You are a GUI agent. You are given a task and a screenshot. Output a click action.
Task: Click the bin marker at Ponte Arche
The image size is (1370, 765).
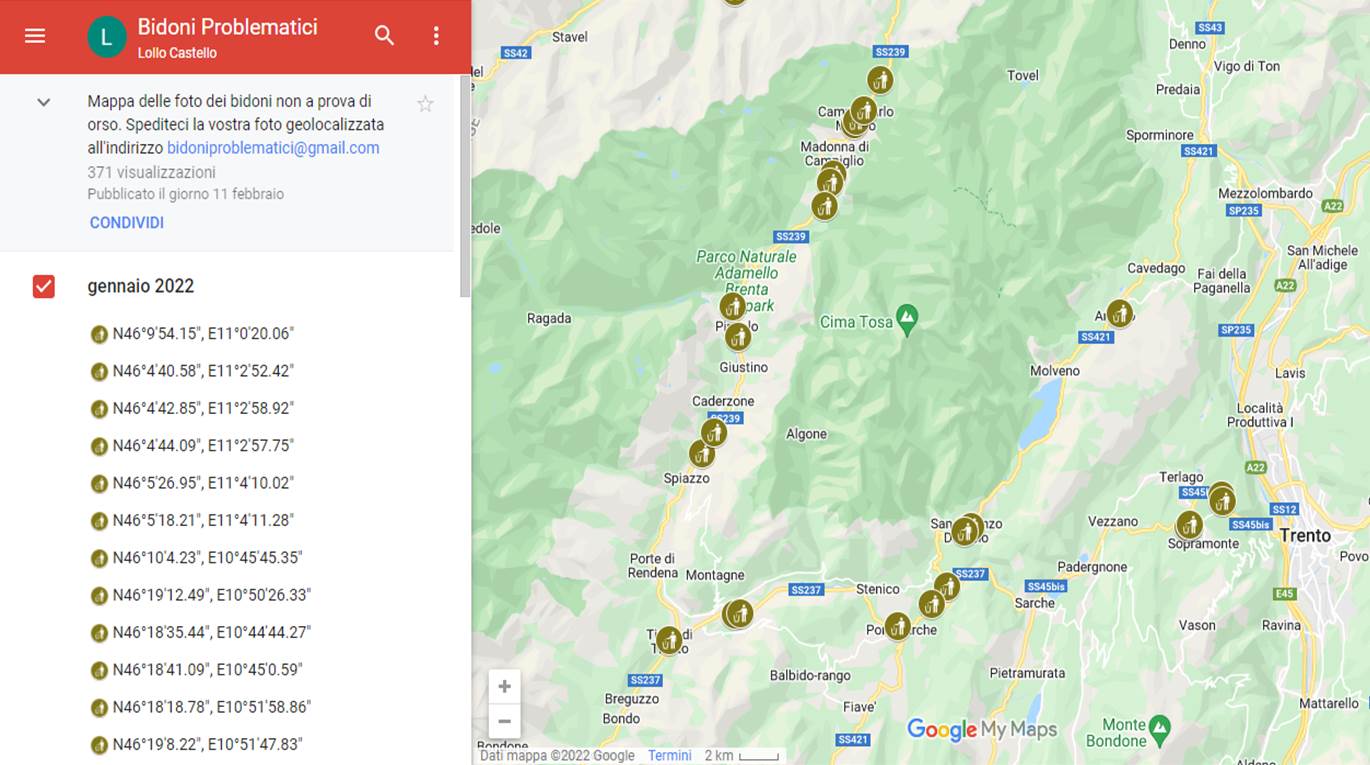pyautogui.click(x=898, y=626)
